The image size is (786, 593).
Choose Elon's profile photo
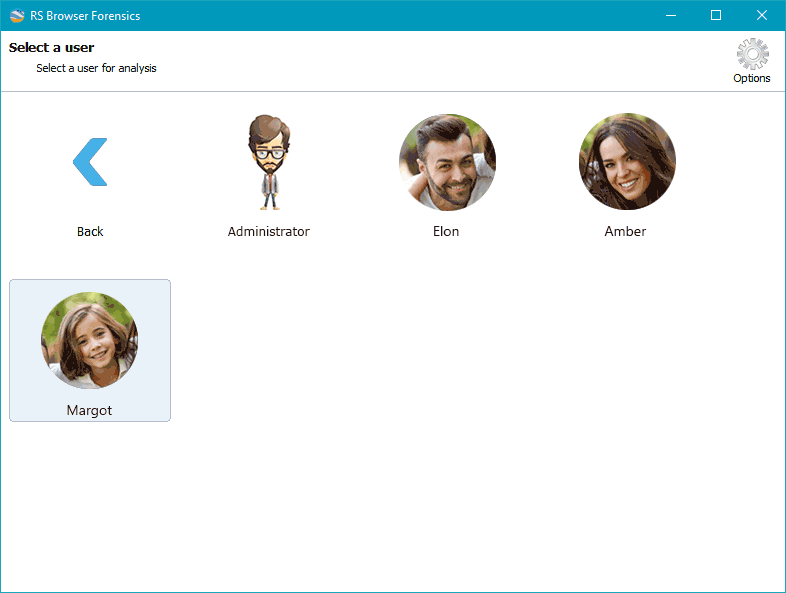coord(447,162)
